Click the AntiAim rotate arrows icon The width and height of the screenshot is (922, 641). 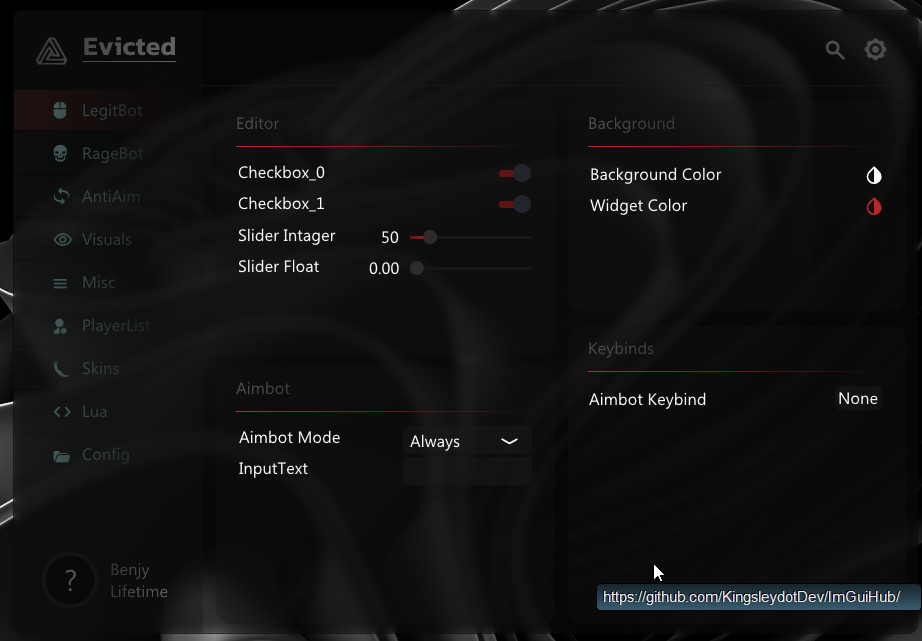pos(61,196)
